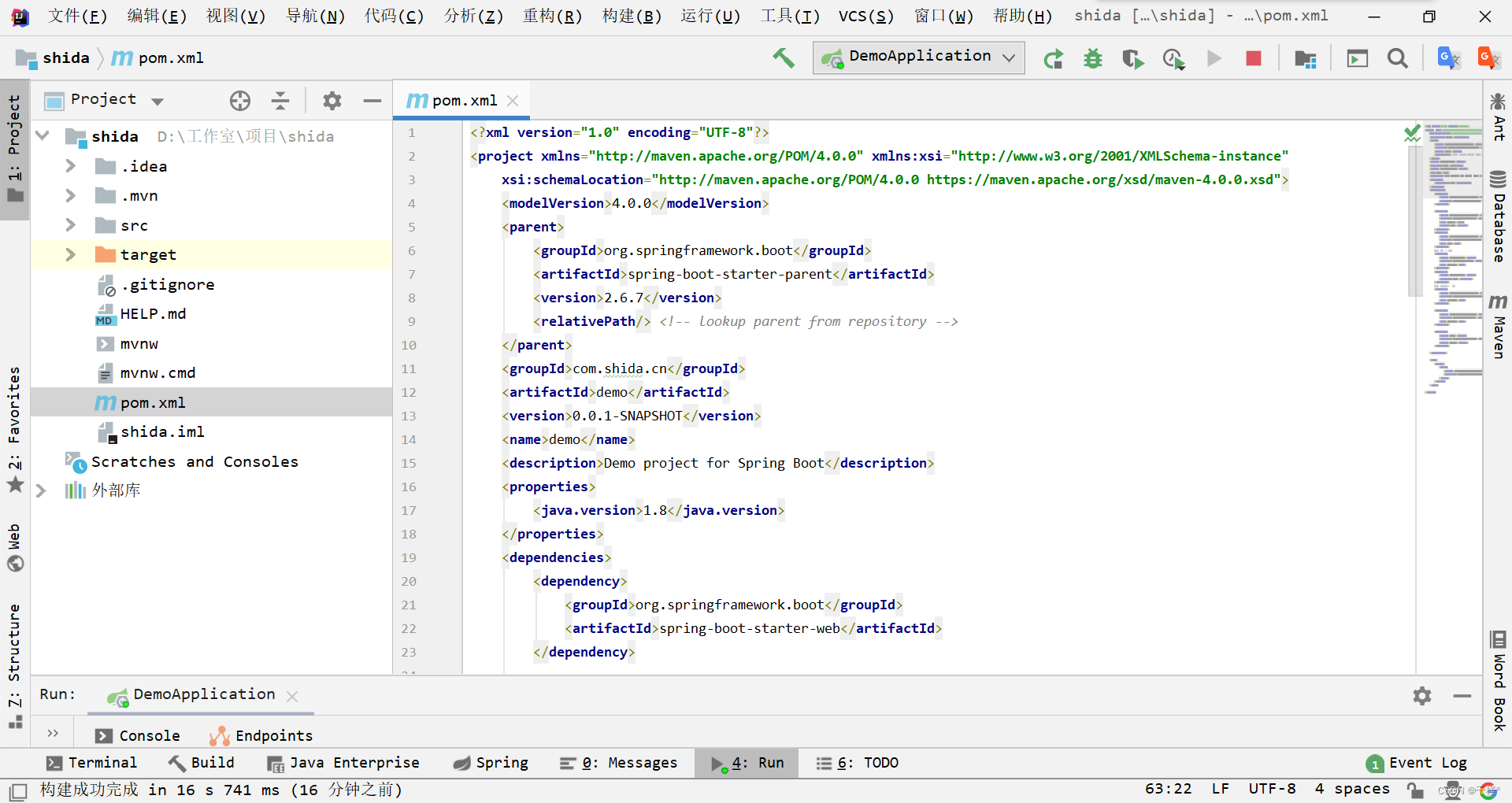Expand the .idea folder
This screenshot has width=1512, height=803.
70,166
